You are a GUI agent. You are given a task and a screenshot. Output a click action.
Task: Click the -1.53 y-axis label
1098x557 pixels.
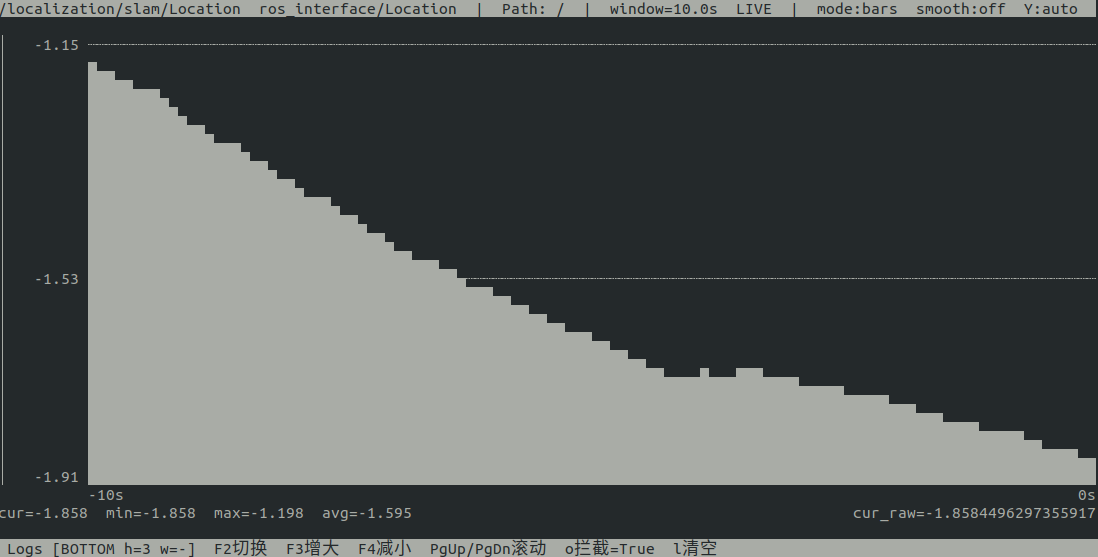tap(57, 279)
